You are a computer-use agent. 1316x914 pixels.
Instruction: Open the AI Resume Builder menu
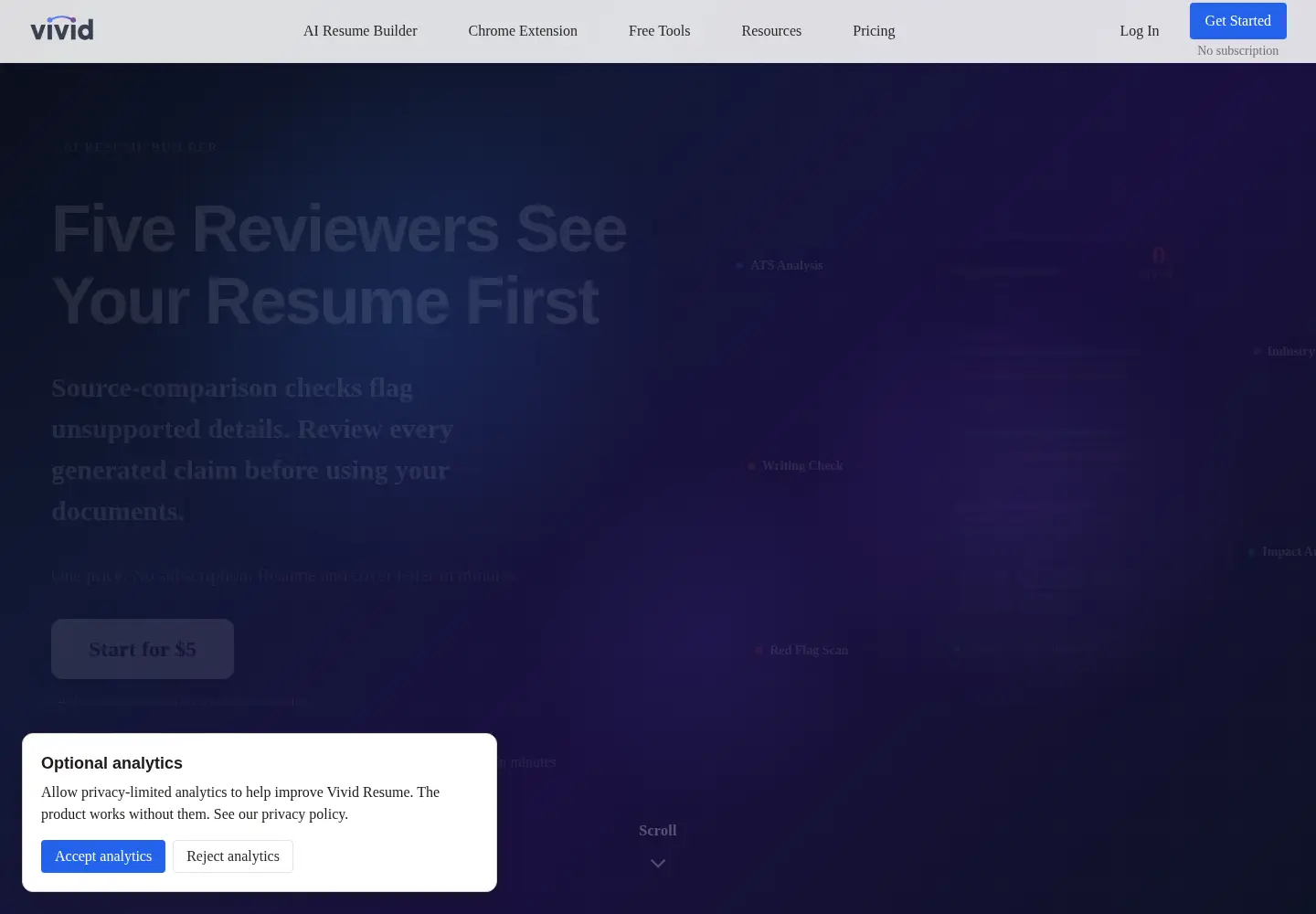click(x=360, y=31)
